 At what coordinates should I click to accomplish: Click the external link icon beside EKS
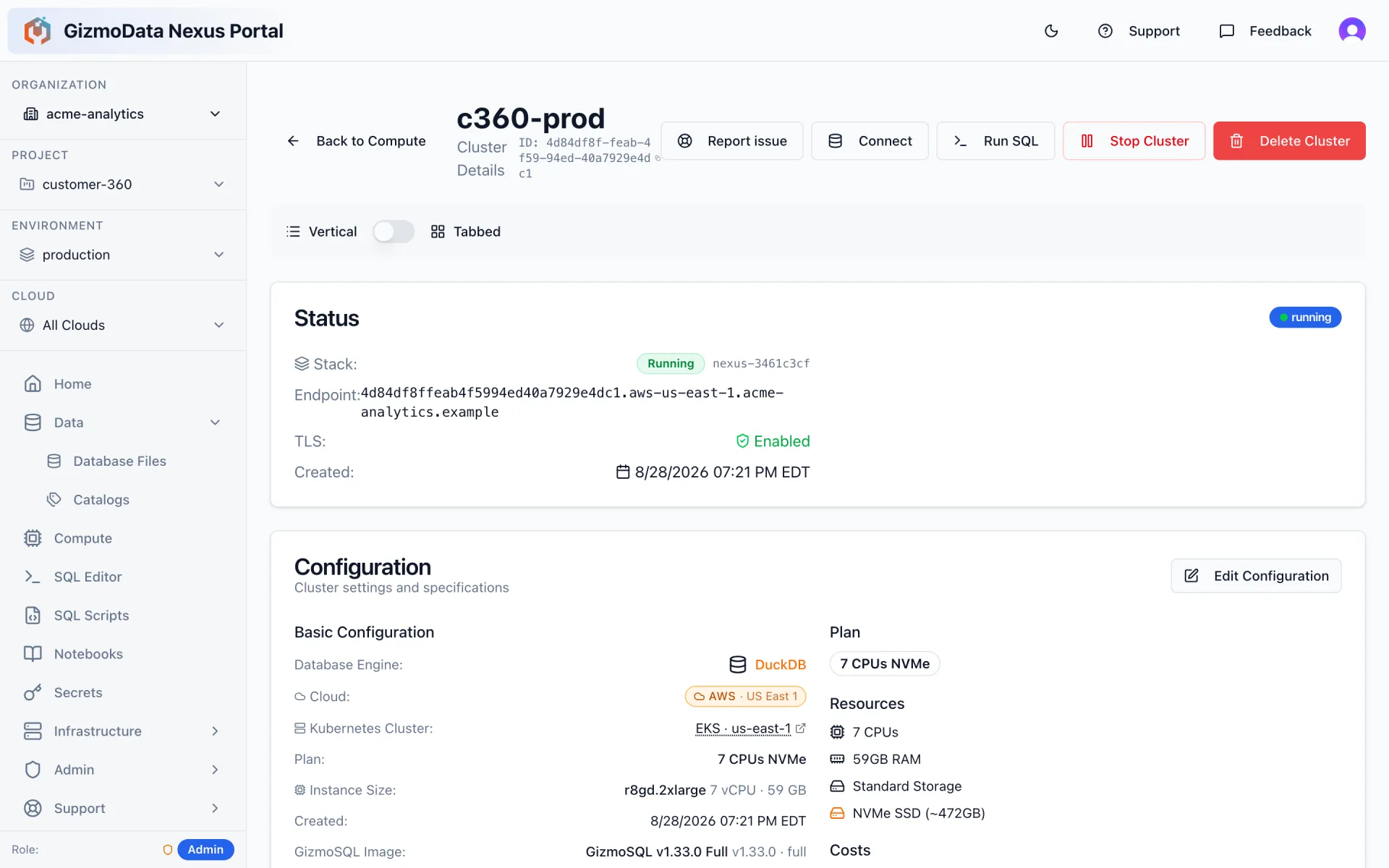[x=801, y=728]
